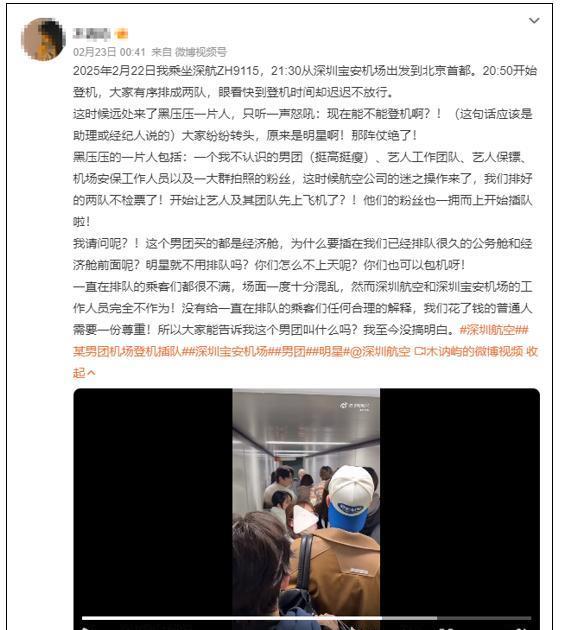This screenshot has height=630, width=563.
Task: Open the blurred username link
Action: pyautogui.click(x=91, y=34)
